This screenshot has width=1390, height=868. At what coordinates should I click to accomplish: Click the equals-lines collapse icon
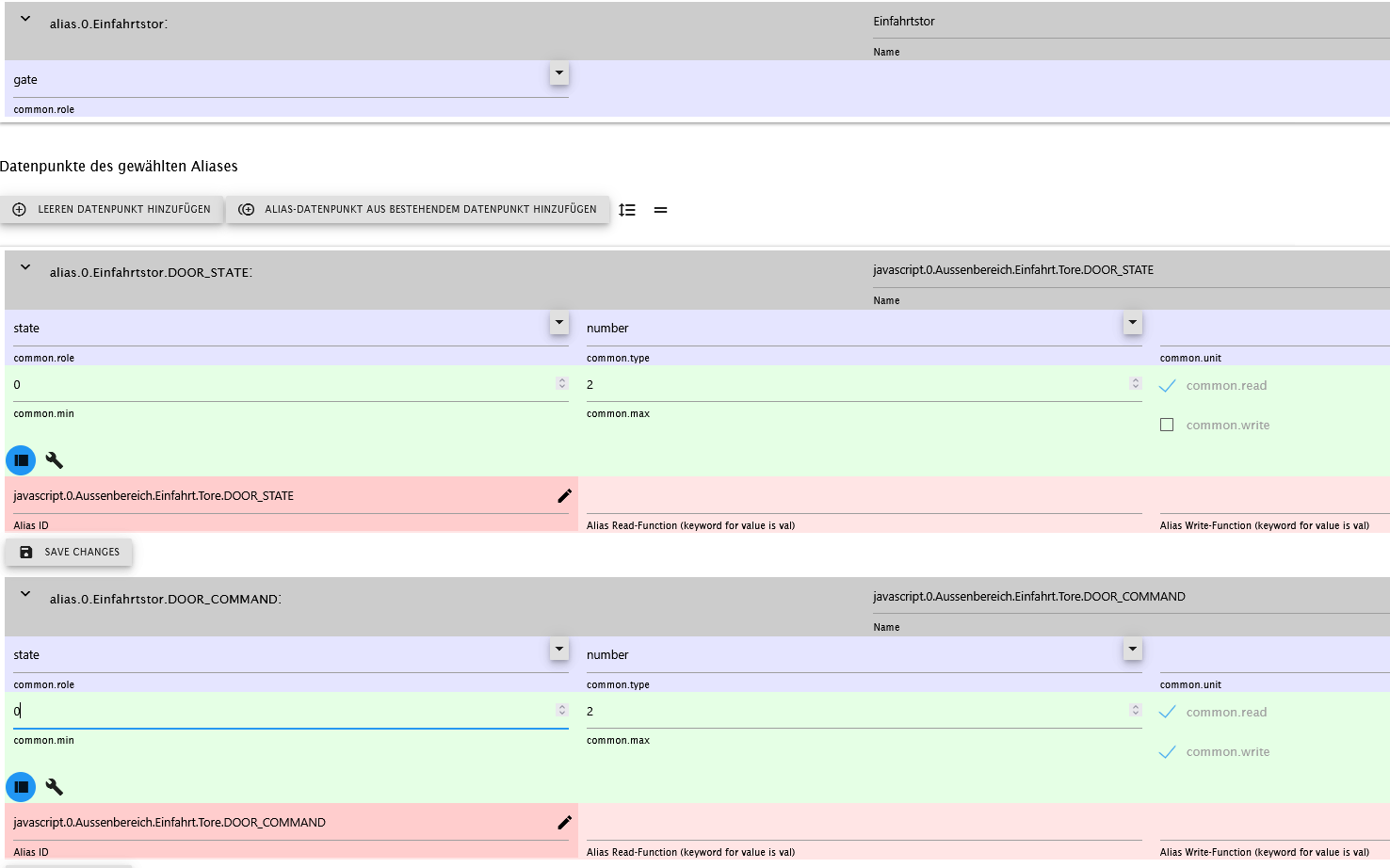660,210
